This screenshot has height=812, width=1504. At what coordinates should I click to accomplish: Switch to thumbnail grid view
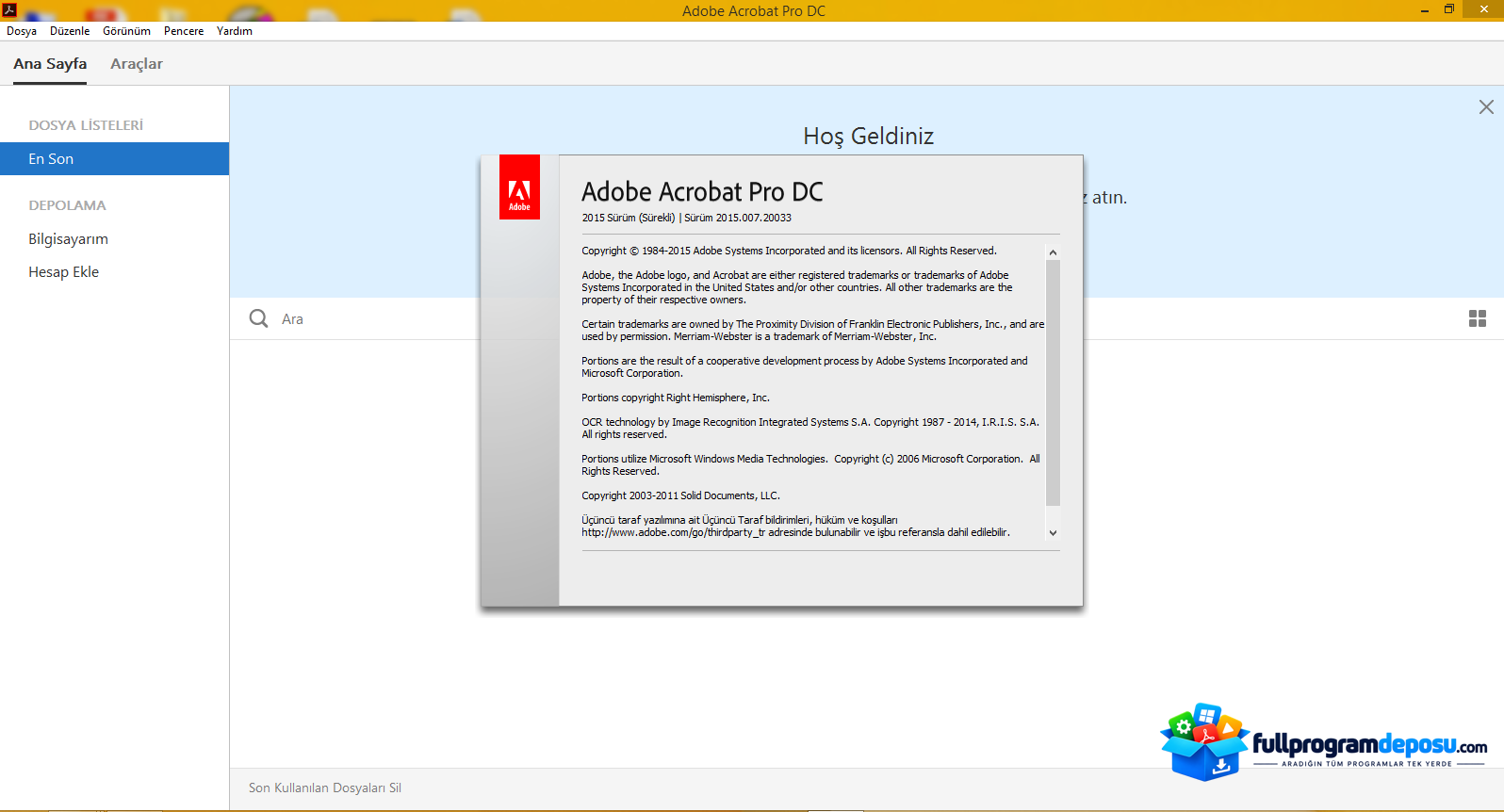point(1478,318)
